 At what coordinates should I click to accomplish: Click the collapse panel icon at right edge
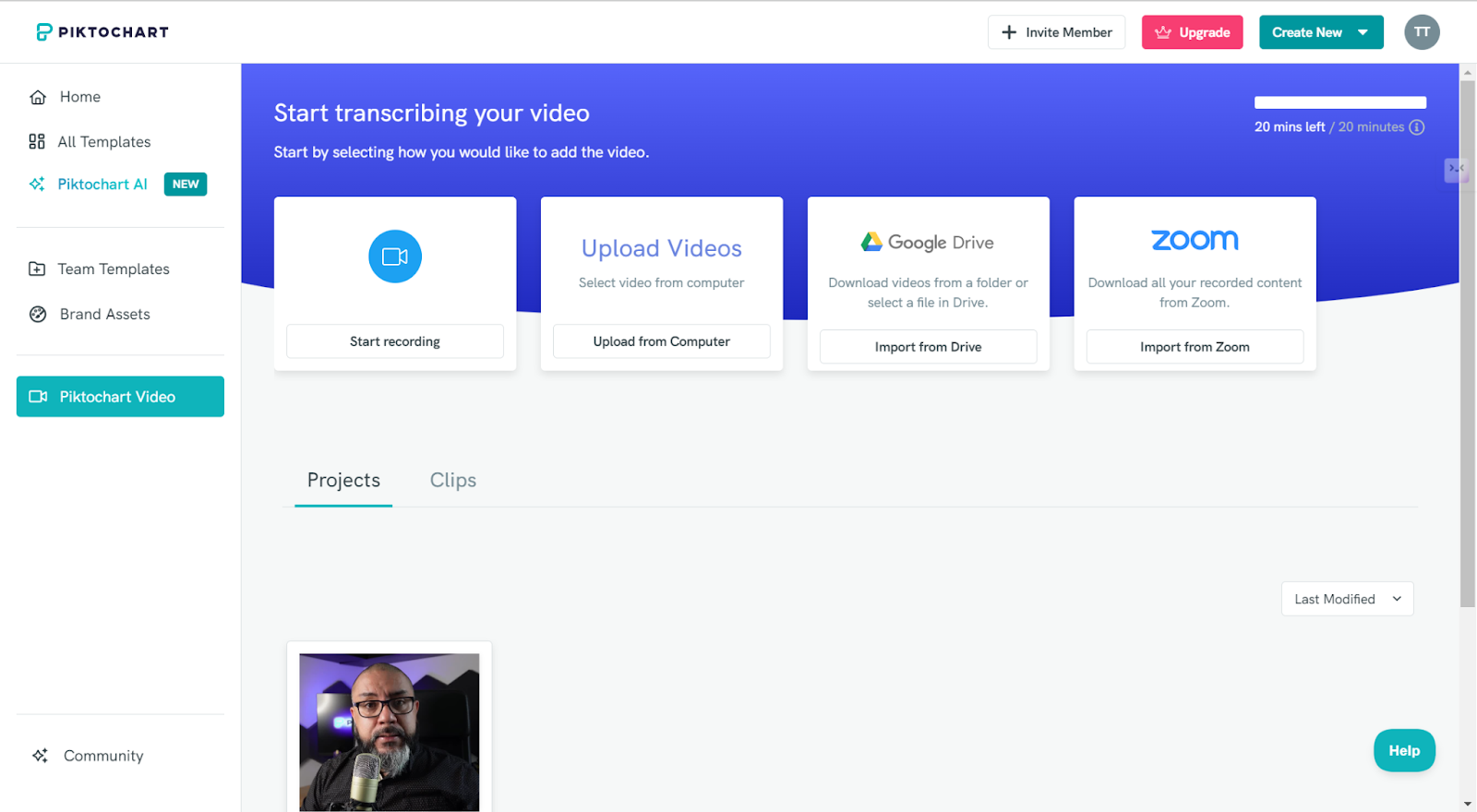point(1456,169)
